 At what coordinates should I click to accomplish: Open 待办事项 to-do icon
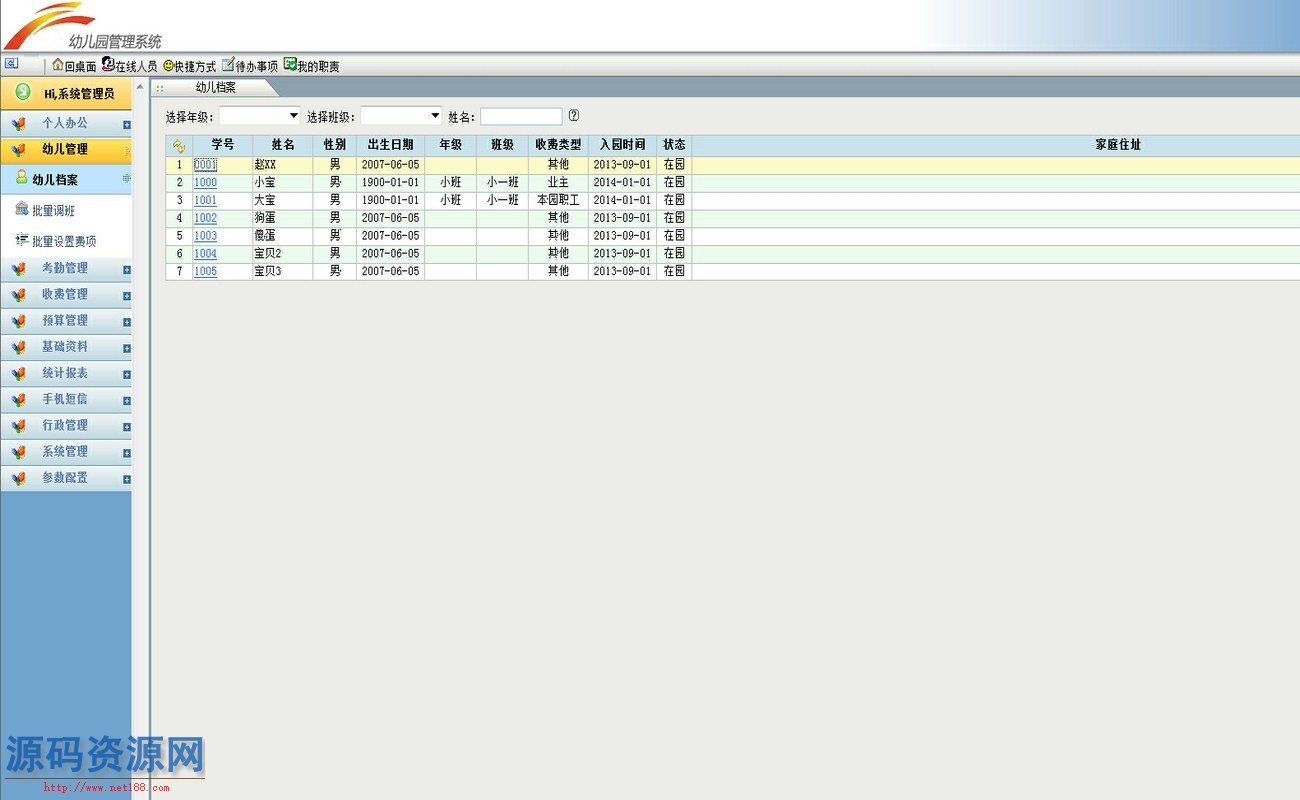pyautogui.click(x=228, y=65)
